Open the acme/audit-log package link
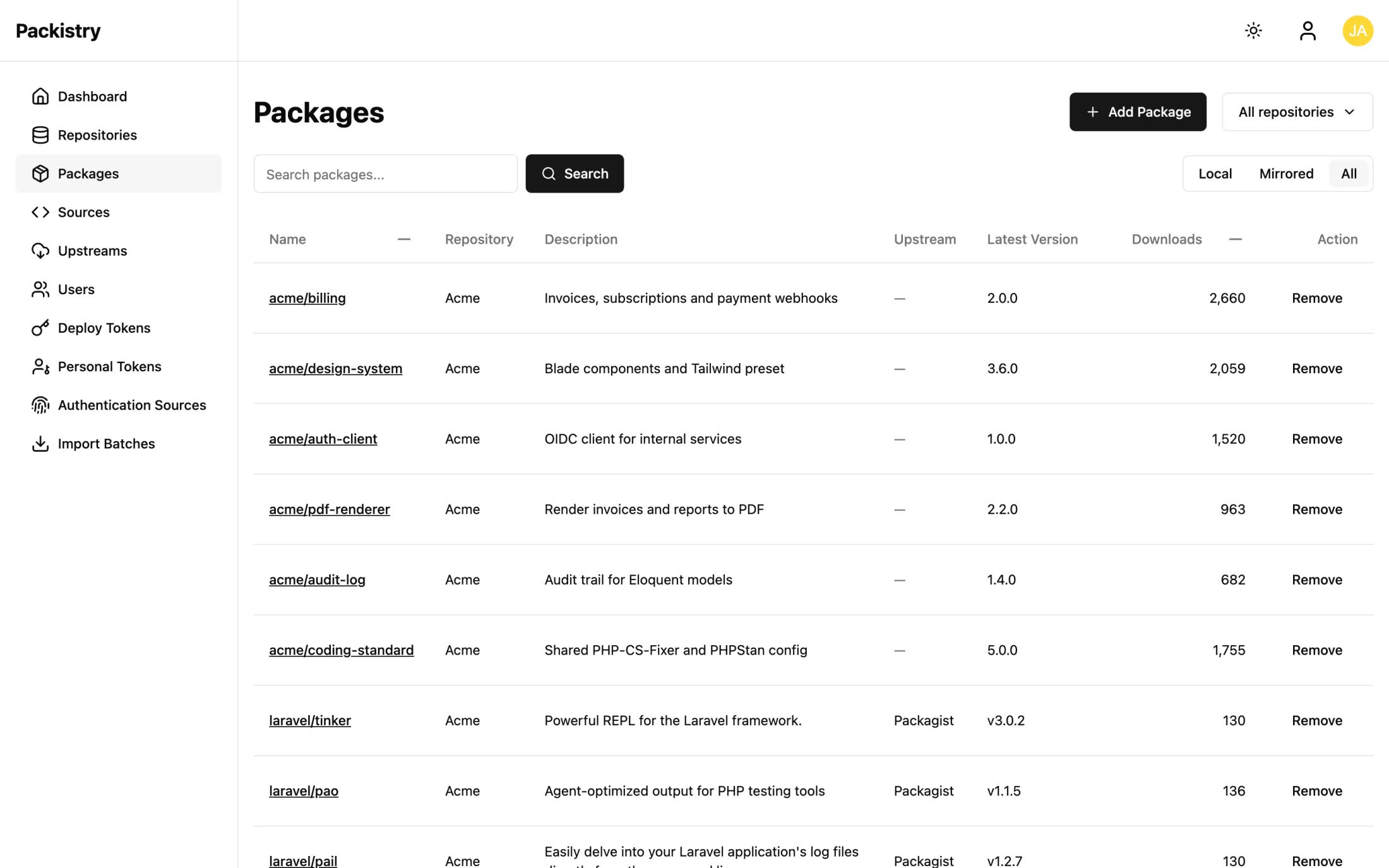 [317, 580]
